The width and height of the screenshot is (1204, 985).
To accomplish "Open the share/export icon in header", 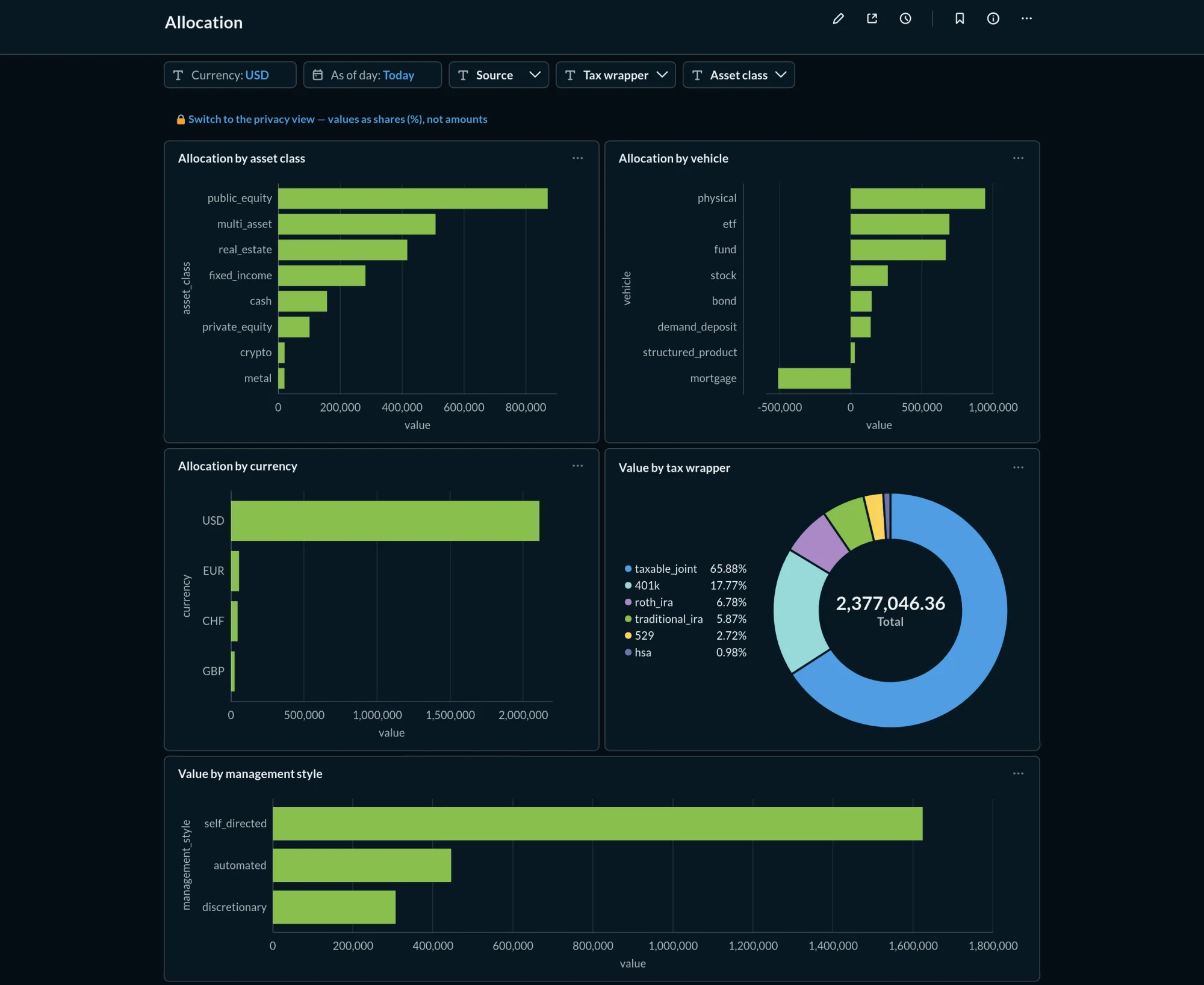I will 872,19.
